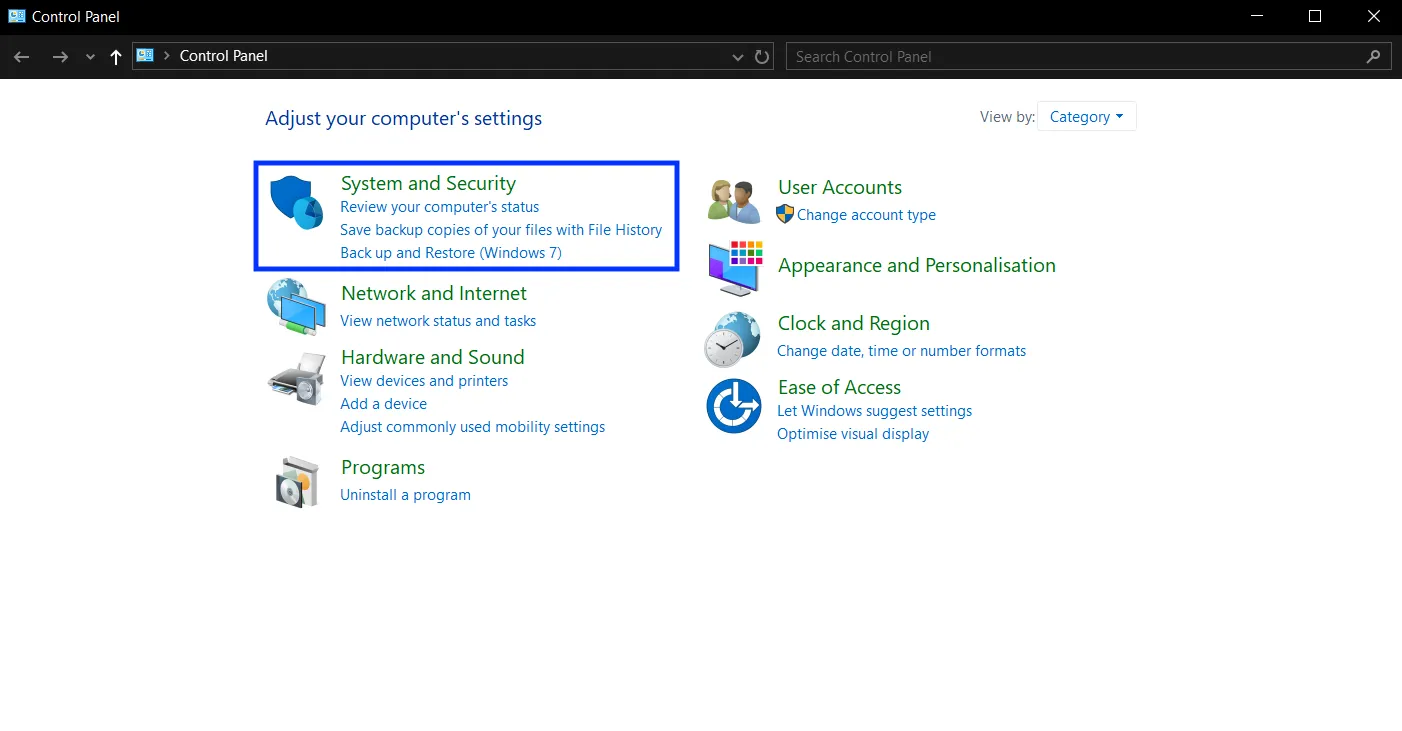Click the Control Panel icon in address bar

point(145,55)
